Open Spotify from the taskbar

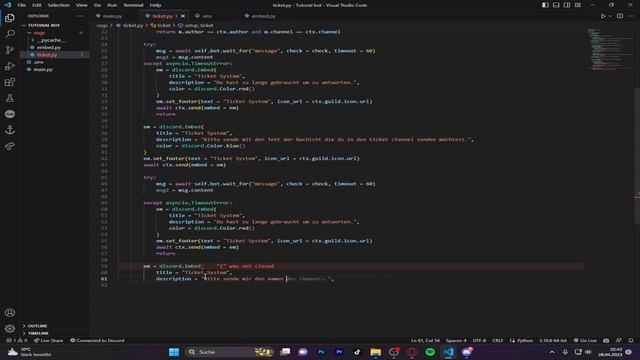(x=430, y=352)
